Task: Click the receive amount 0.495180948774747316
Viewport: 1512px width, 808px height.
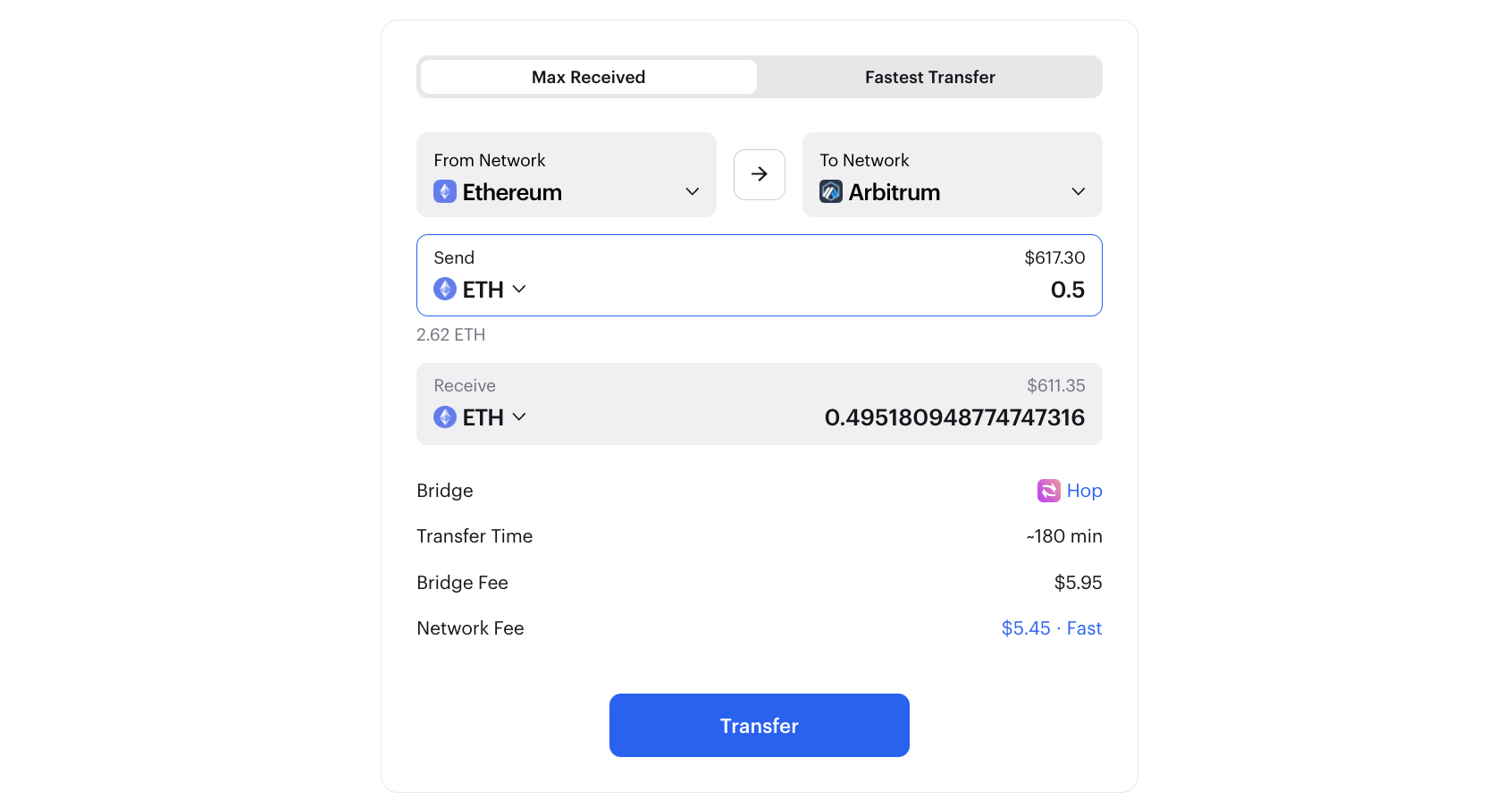Action: click(x=954, y=417)
